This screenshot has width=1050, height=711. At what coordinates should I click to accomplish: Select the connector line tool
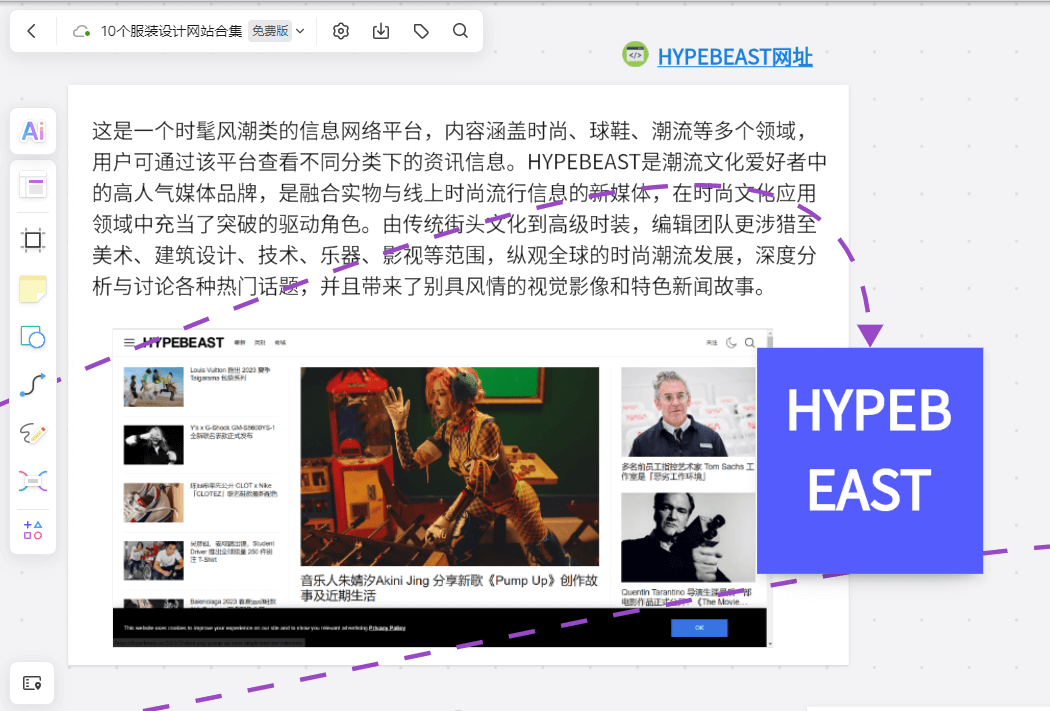pos(33,385)
